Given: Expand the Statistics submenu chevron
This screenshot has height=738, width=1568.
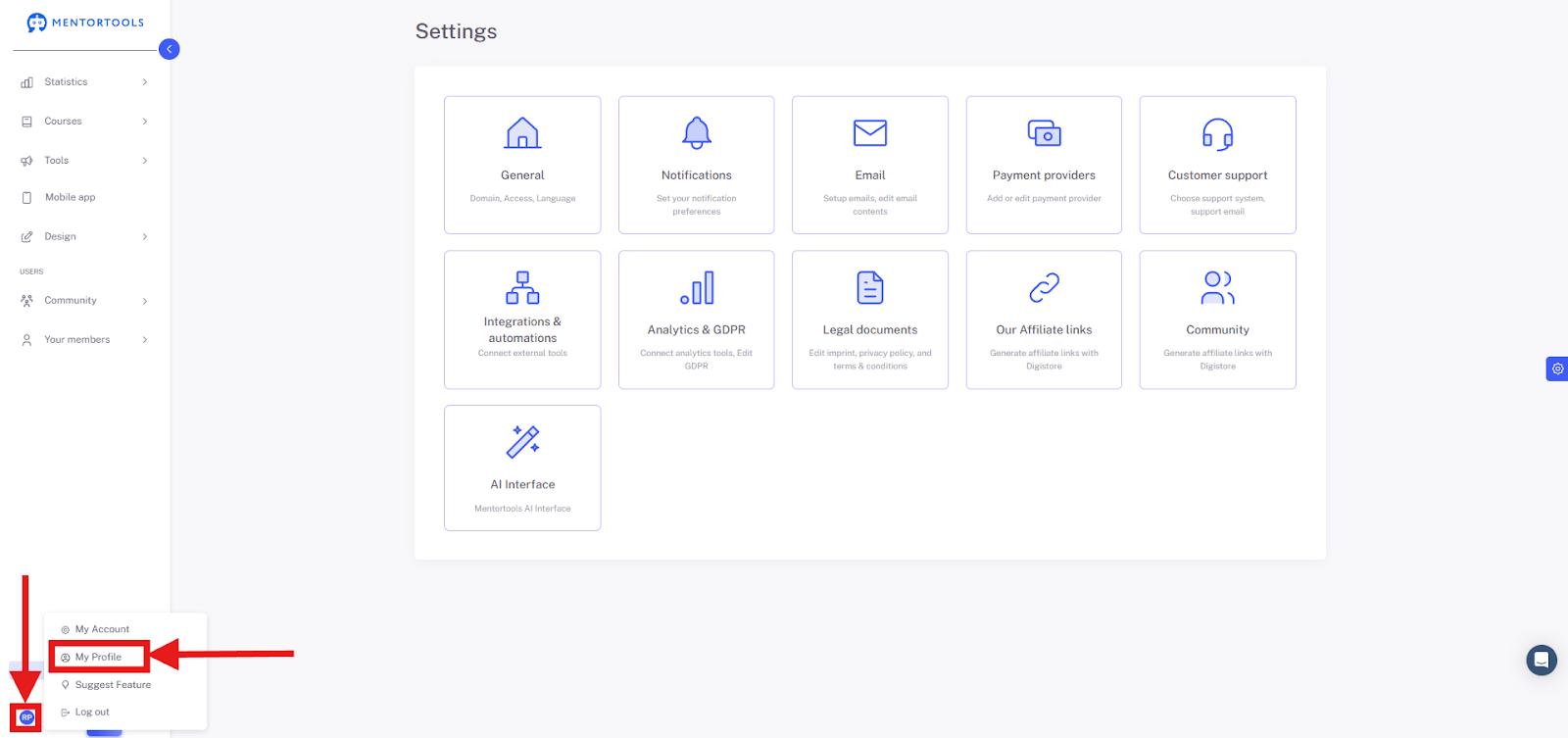Looking at the screenshot, I should 145,82.
